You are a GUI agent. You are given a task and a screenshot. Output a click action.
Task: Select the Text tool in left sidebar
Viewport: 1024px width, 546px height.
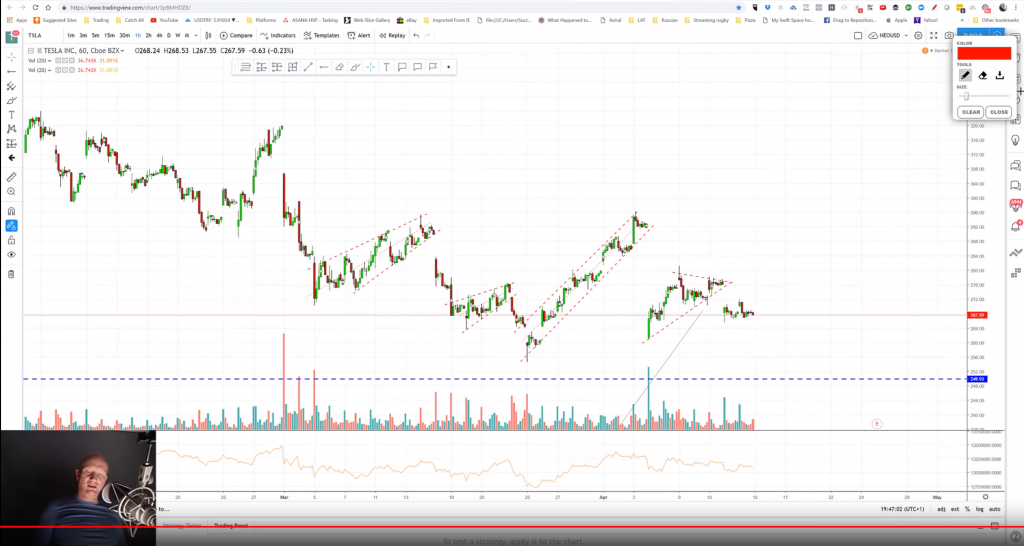pos(11,114)
